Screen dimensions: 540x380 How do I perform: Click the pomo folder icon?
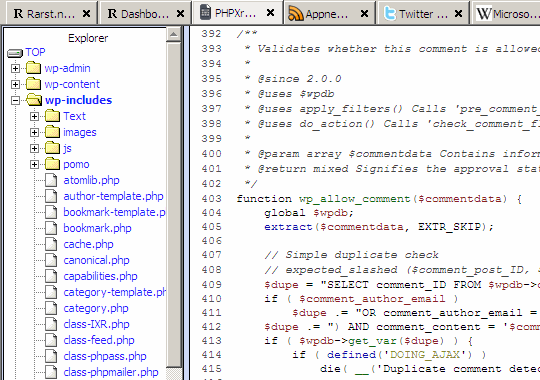click(x=53, y=164)
